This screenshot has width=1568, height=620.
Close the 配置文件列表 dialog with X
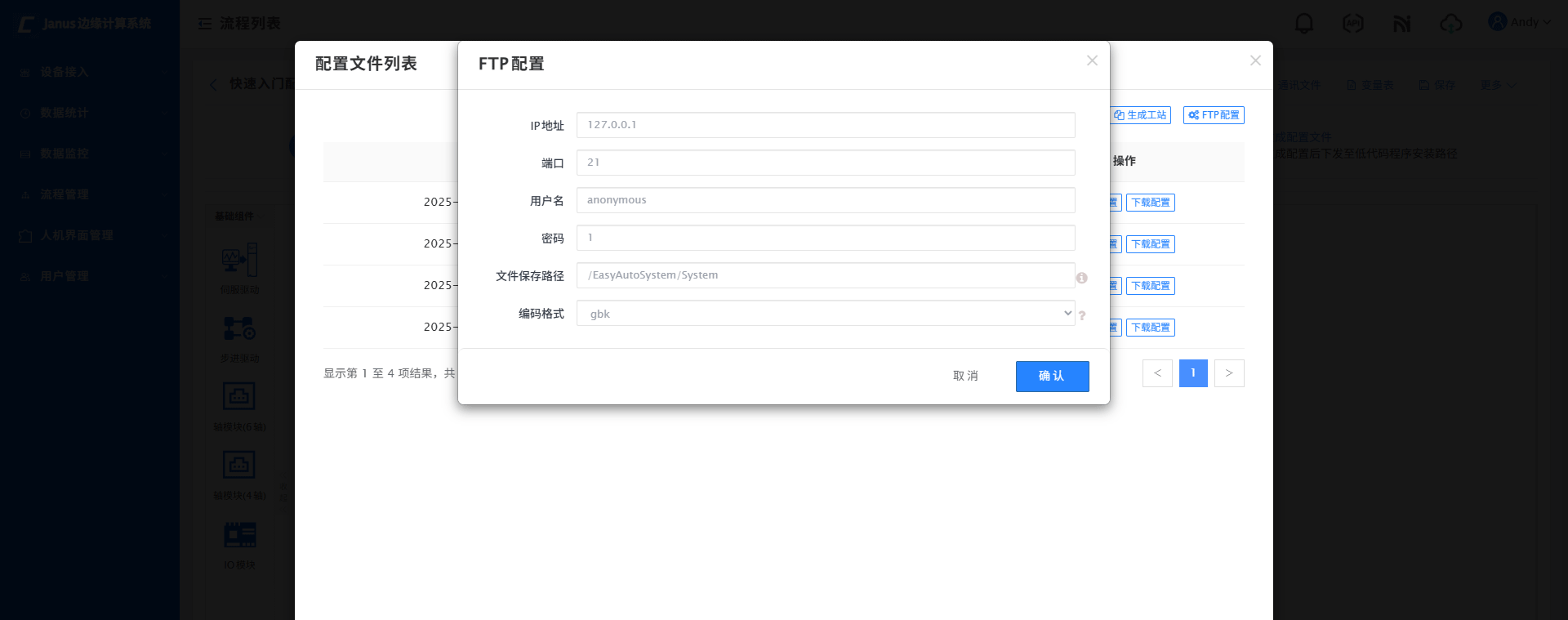tap(1255, 60)
